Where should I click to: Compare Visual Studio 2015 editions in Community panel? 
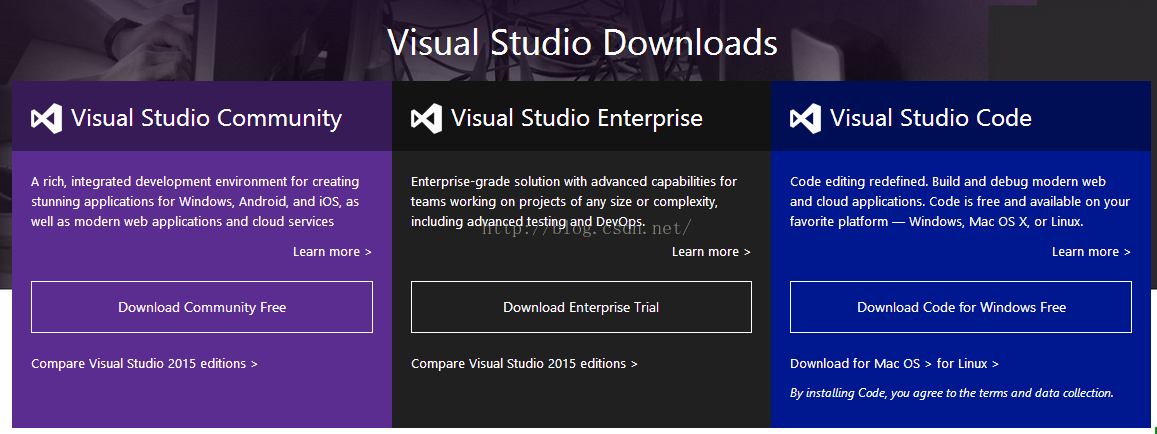click(x=145, y=364)
